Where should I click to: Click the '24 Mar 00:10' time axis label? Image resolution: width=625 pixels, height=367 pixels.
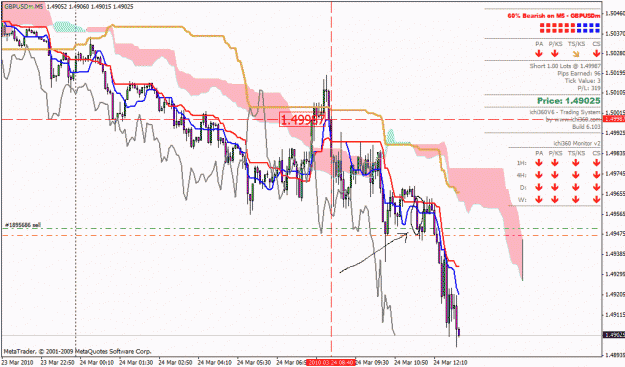point(97,363)
